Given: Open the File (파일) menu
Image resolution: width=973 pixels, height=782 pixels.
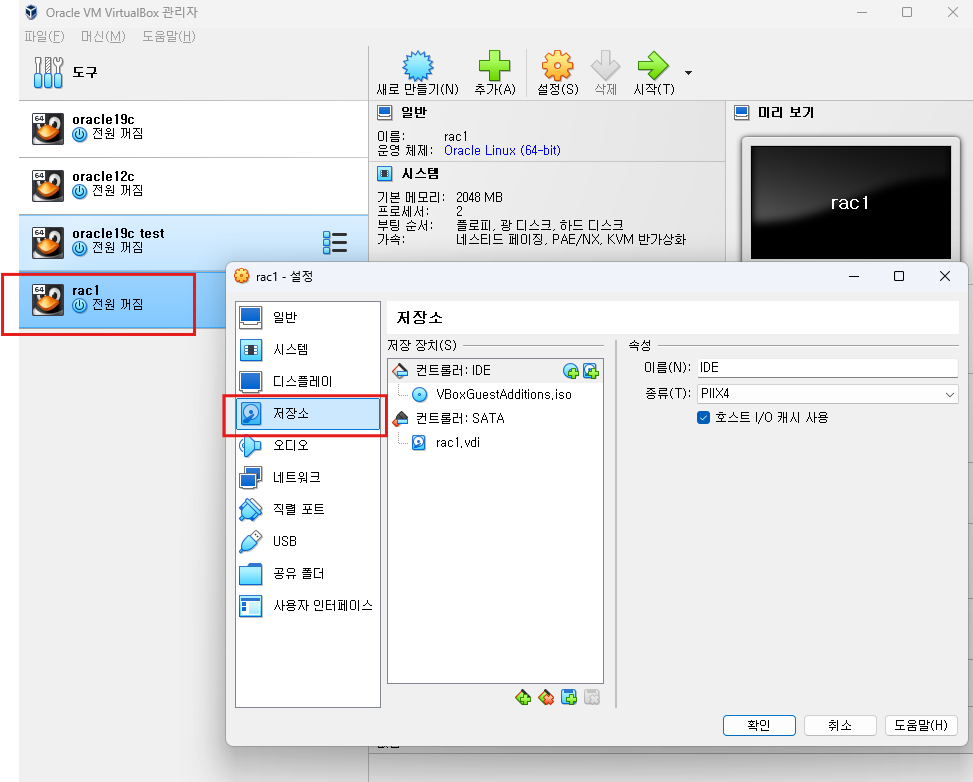Looking at the screenshot, I should [x=44, y=37].
